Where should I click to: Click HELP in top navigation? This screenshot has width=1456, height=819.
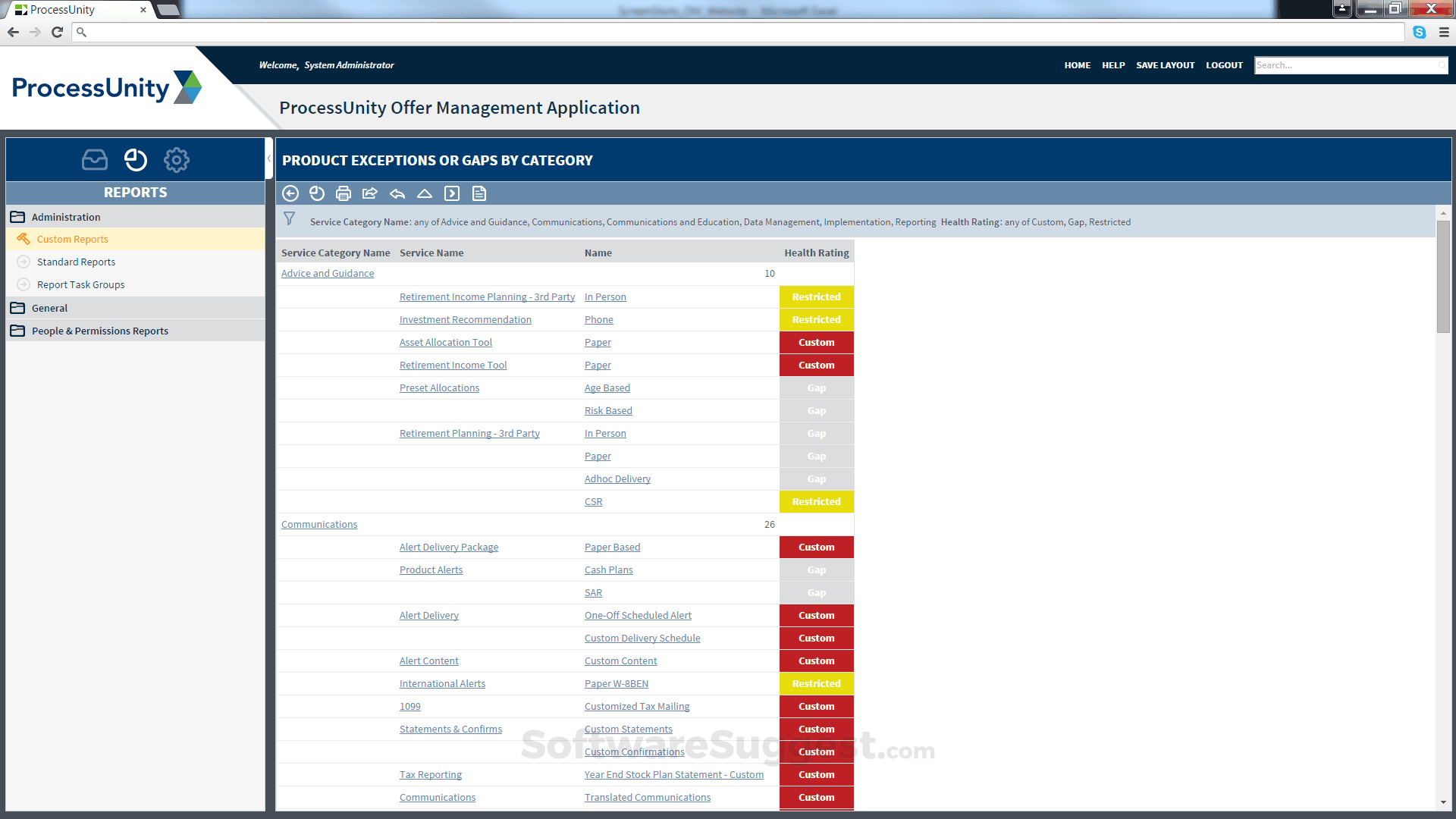[1113, 65]
